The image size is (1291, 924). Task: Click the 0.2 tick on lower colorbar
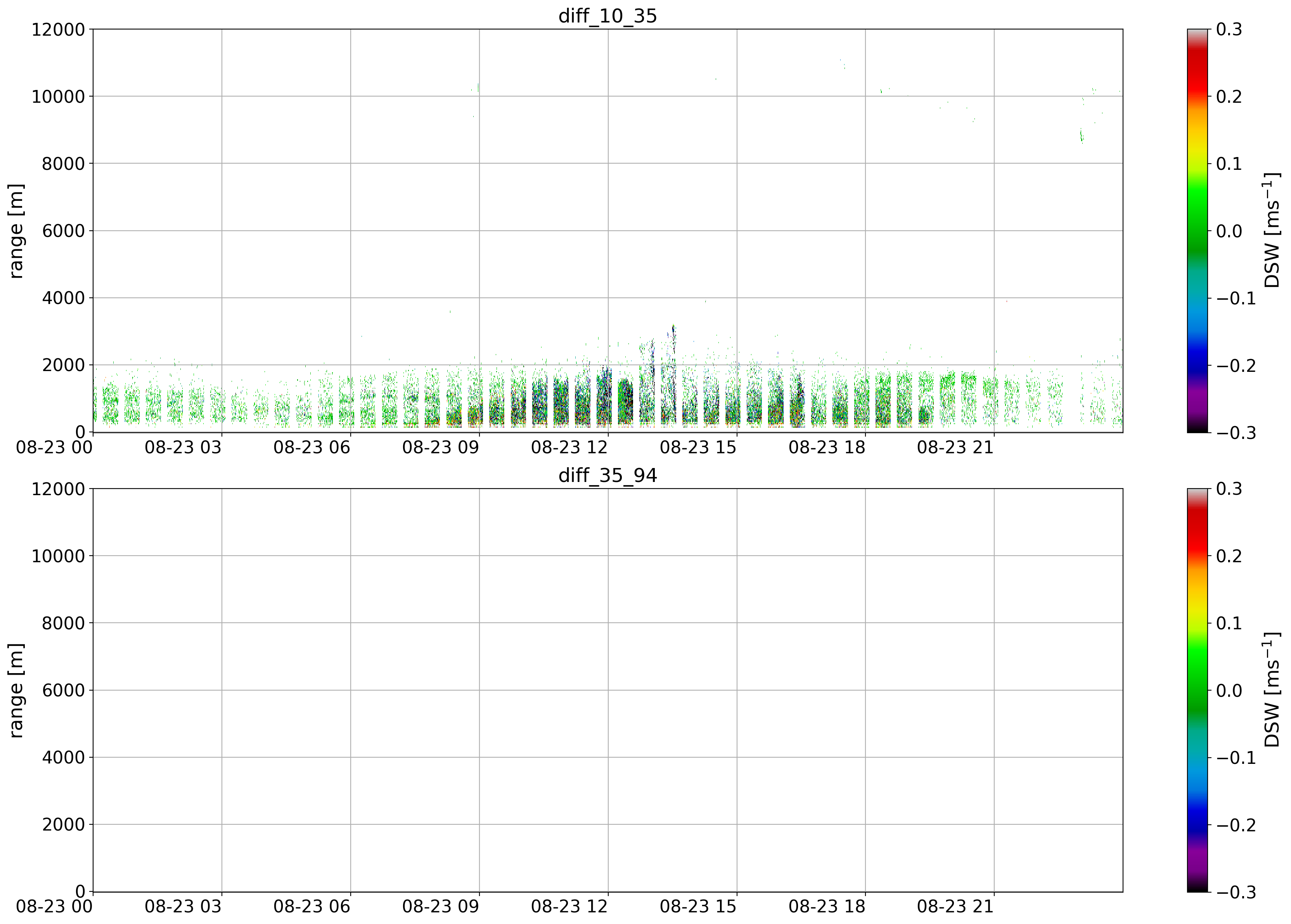click(1229, 556)
